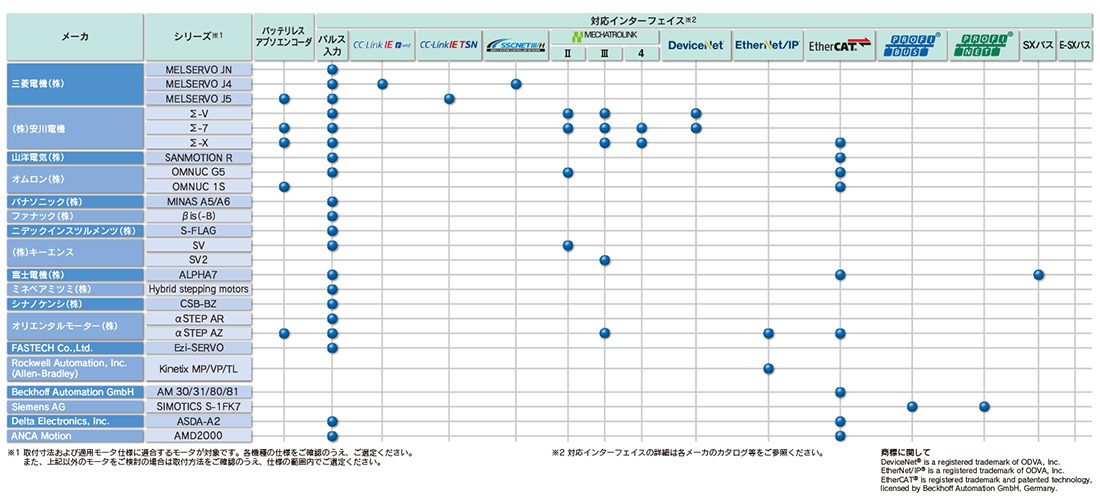Click the Ezi-SERVO series cell
1100x504 pixels.
(x=199, y=348)
